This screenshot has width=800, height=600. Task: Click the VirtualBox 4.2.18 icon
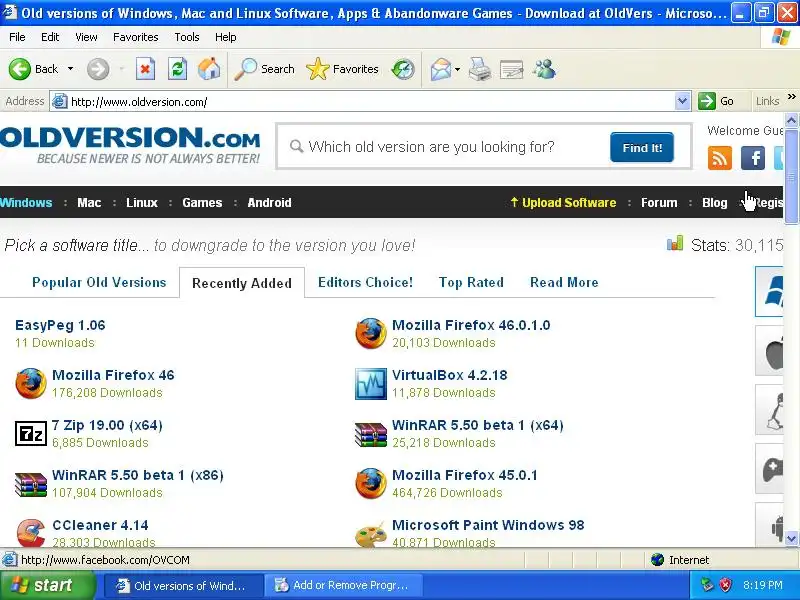click(371, 383)
